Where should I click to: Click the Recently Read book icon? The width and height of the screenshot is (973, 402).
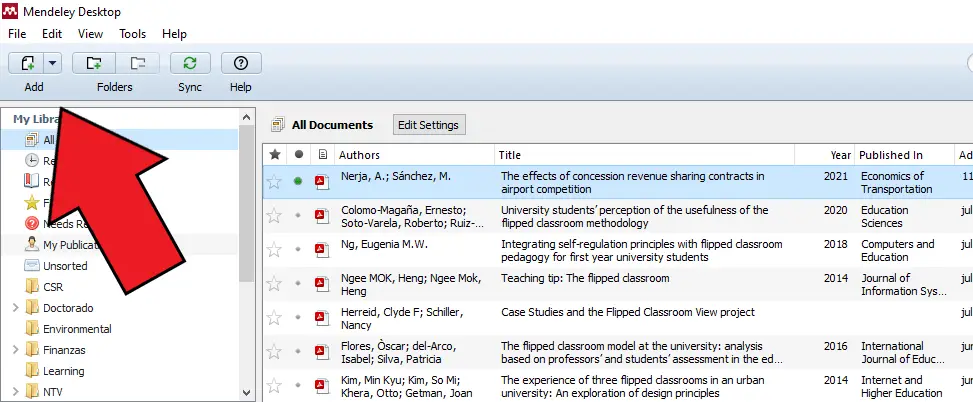coord(32,181)
